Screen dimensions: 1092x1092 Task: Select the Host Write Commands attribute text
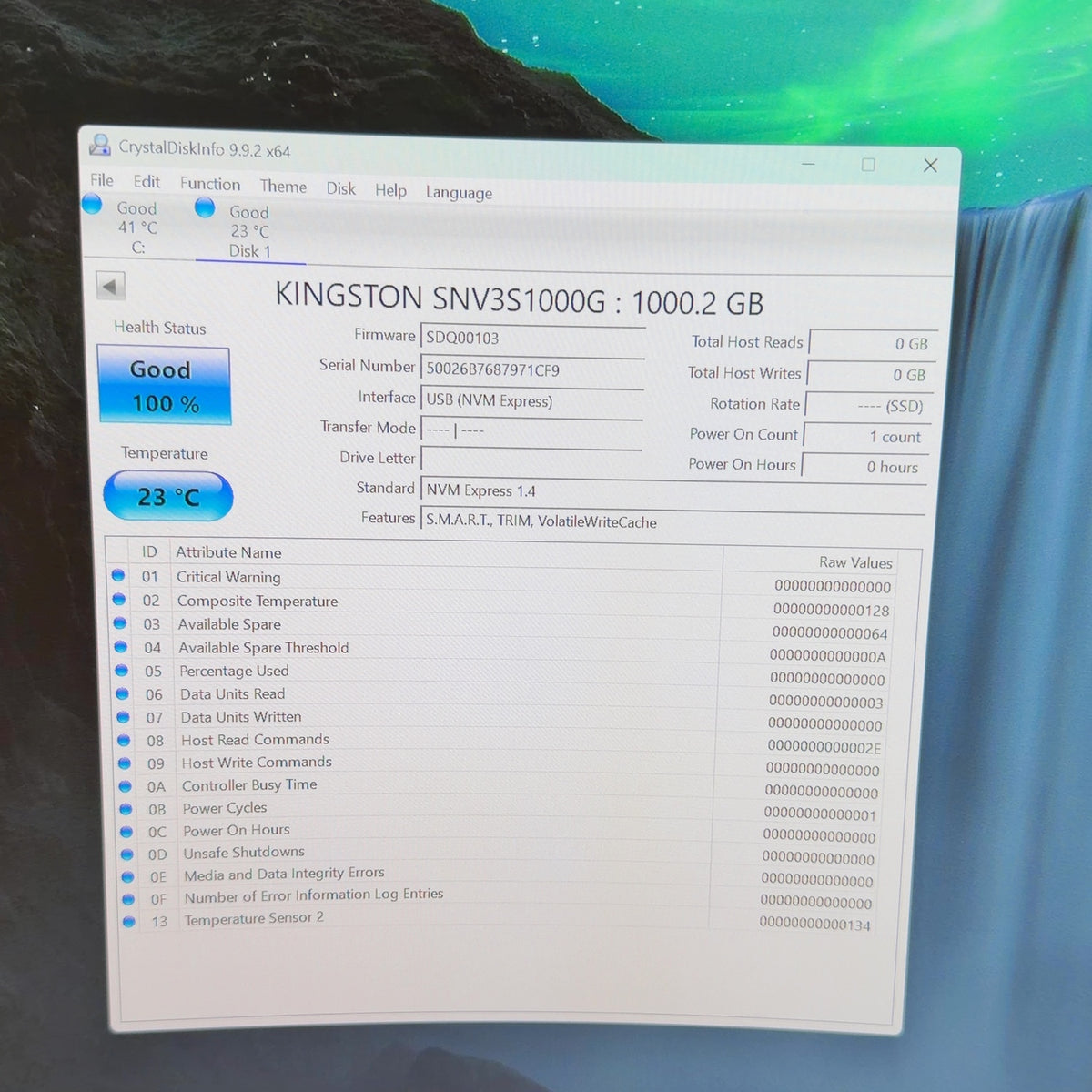pos(257,763)
